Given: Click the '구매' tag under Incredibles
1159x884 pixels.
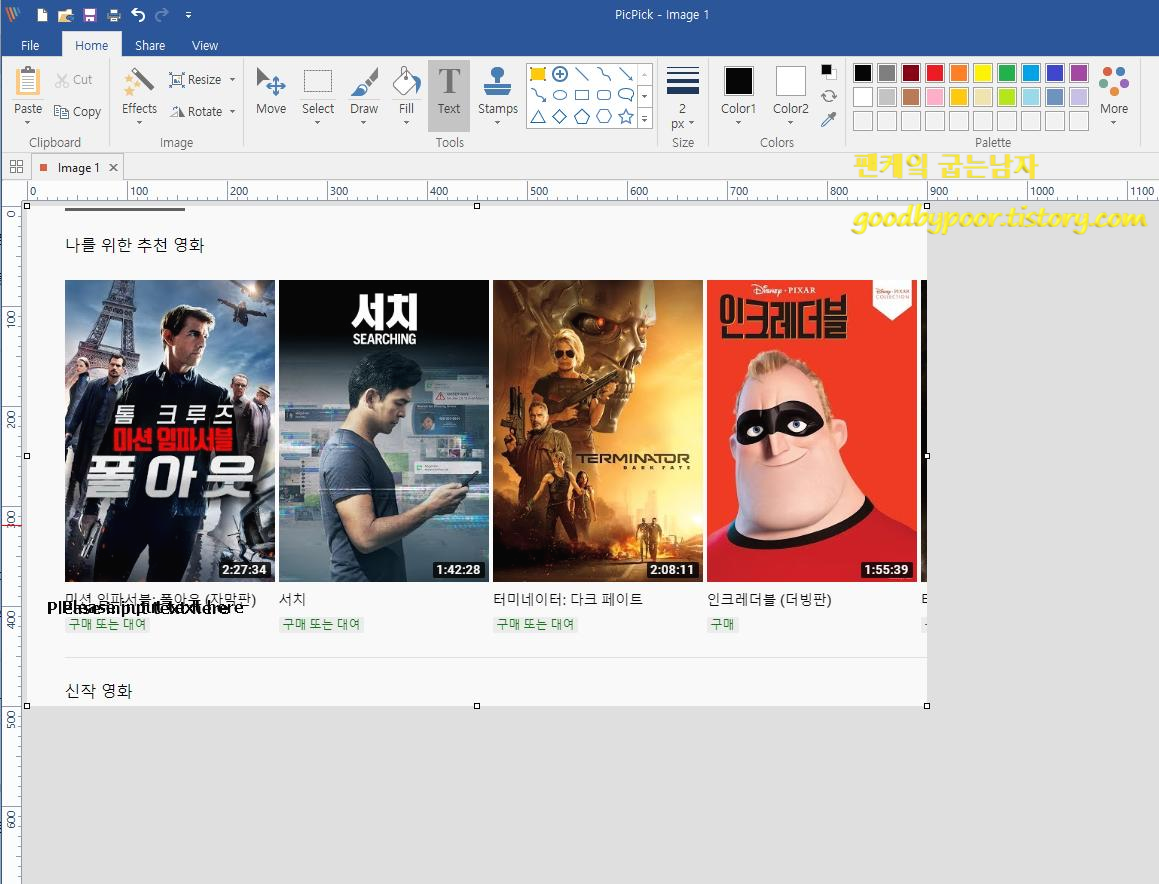Looking at the screenshot, I should pyautogui.click(x=722, y=625).
